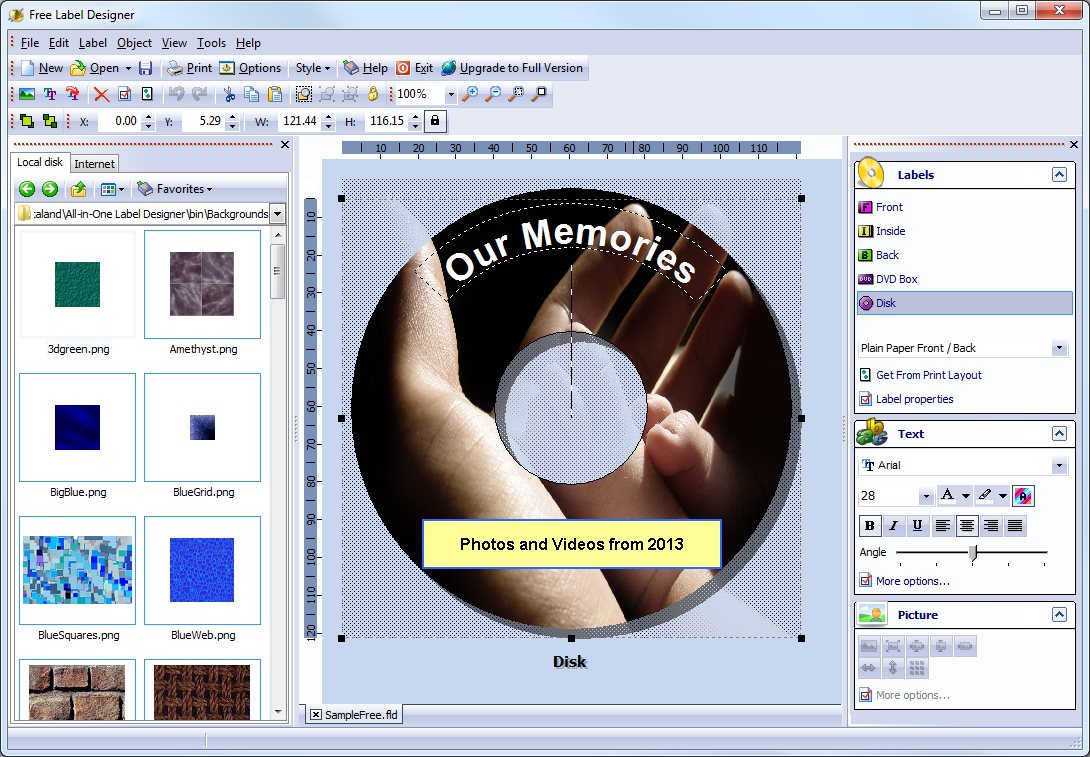
Task: Open the Arial font dropdown
Action: click(x=1058, y=464)
